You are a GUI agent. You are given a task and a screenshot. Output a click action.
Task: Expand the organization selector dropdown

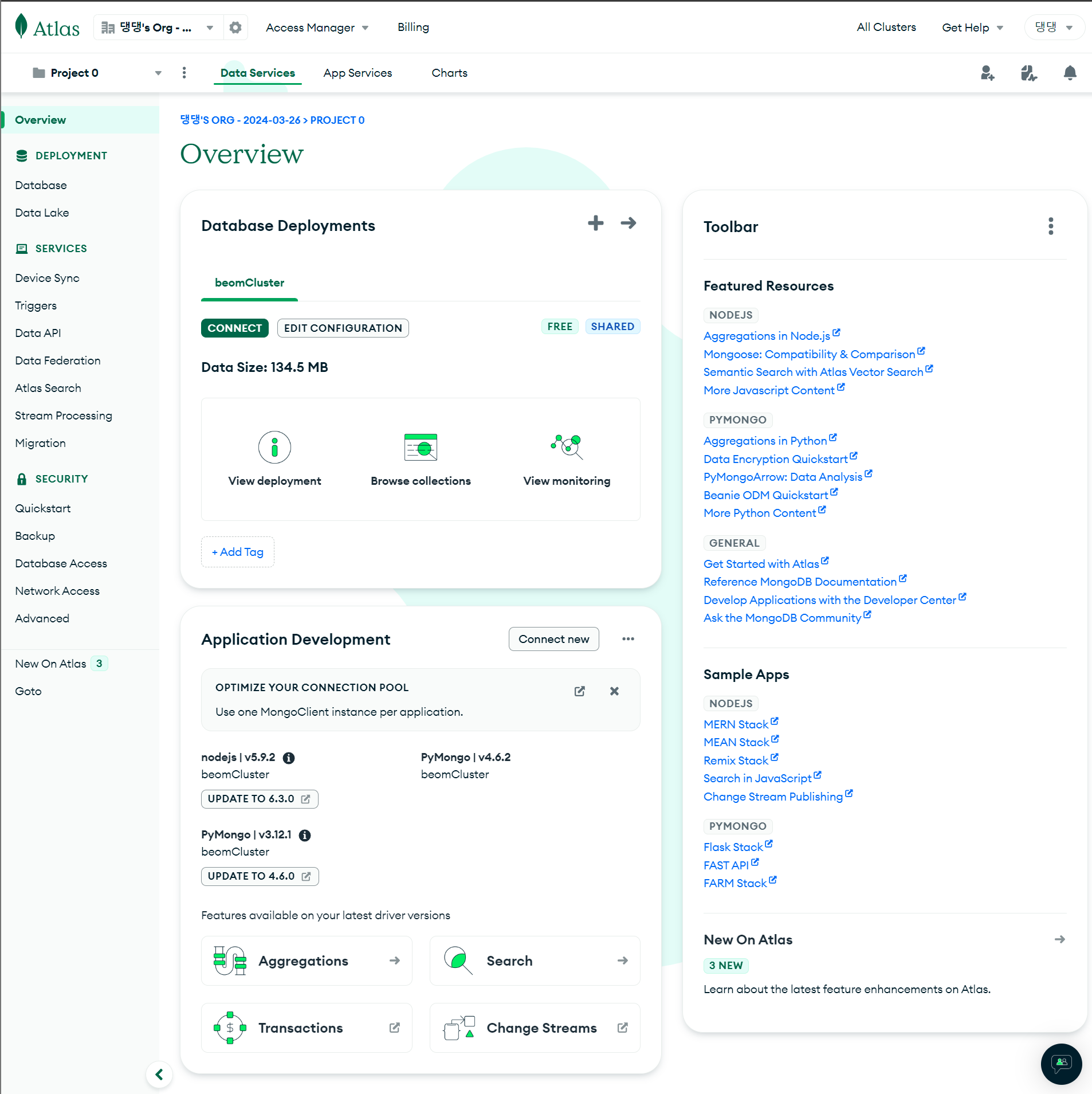(x=158, y=28)
